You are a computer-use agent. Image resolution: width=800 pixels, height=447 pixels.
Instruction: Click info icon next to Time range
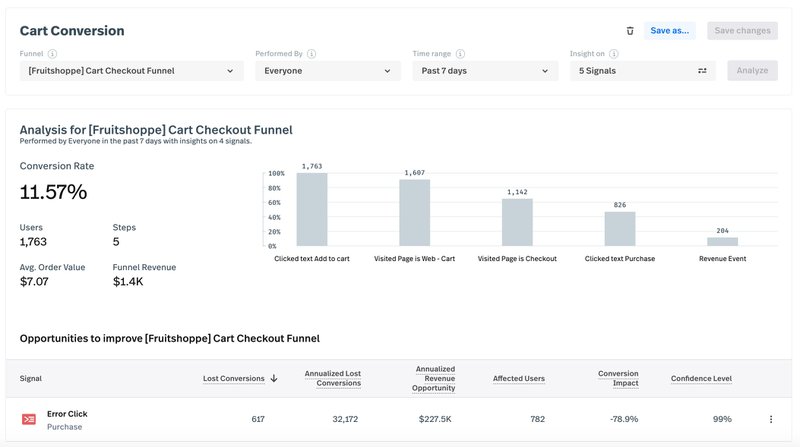(x=460, y=54)
